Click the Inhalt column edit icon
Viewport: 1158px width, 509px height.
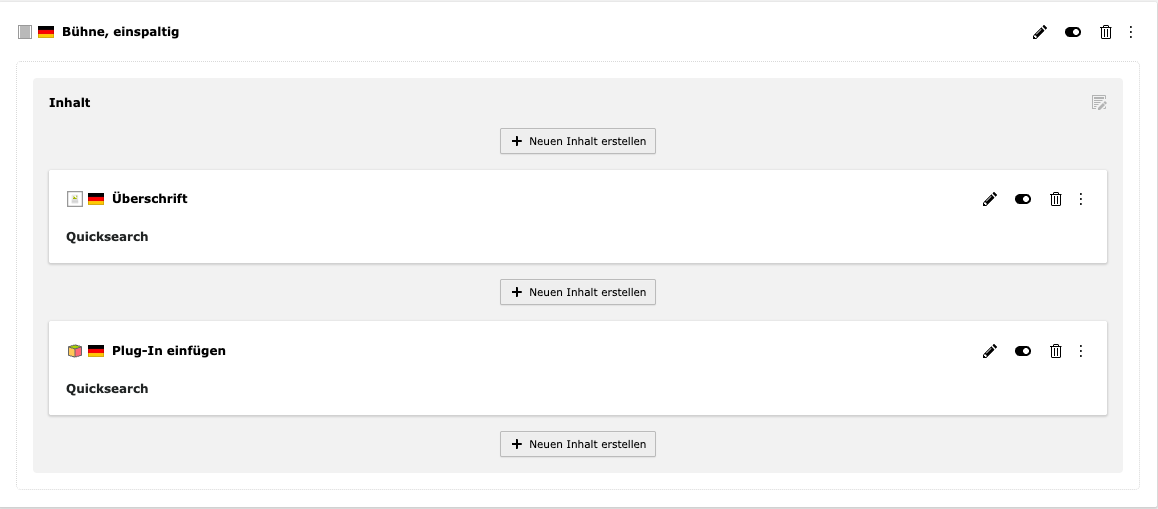[x=1099, y=103]
